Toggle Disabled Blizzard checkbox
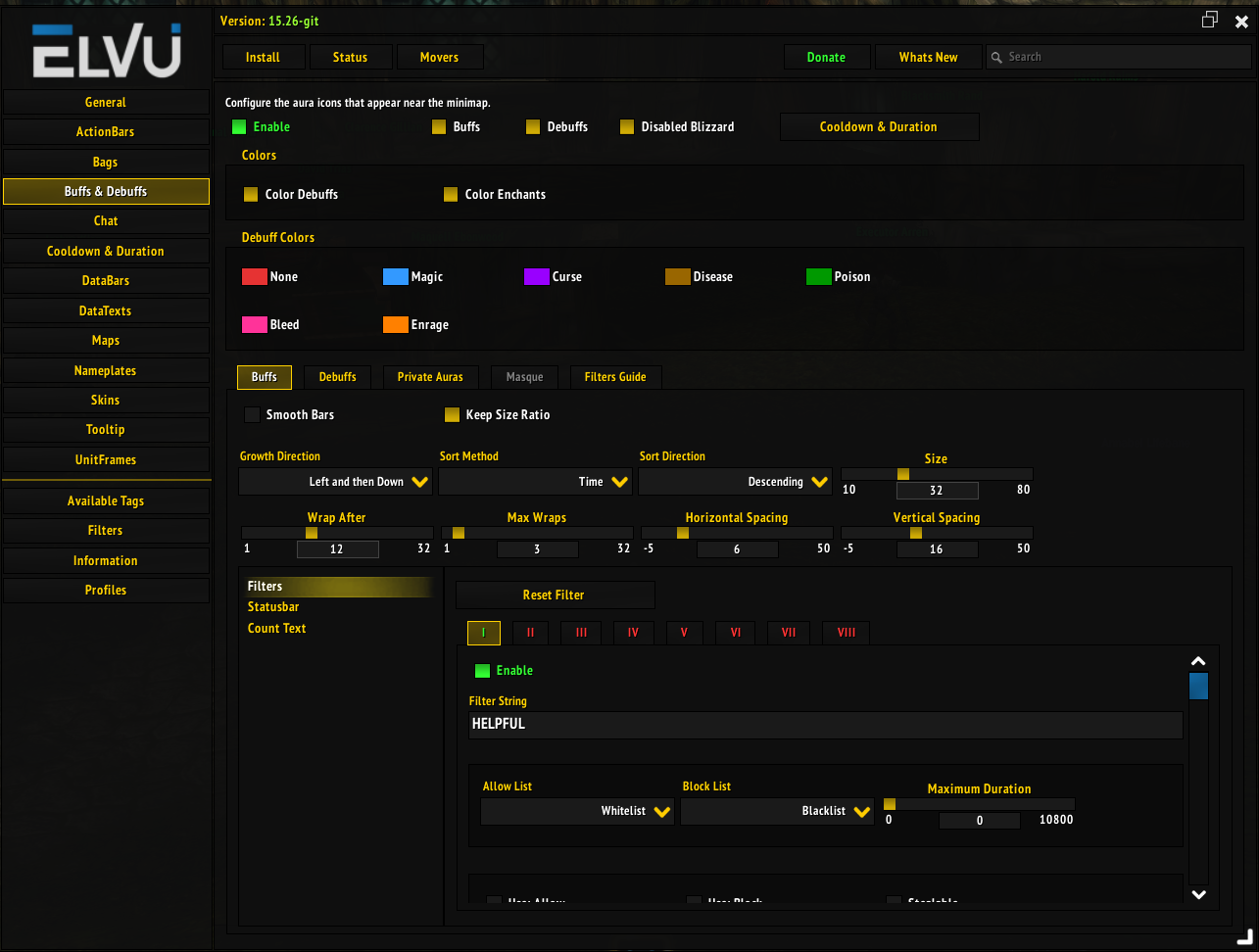Viewport: 1259px width, 952px height. click(x=627, y=126)
